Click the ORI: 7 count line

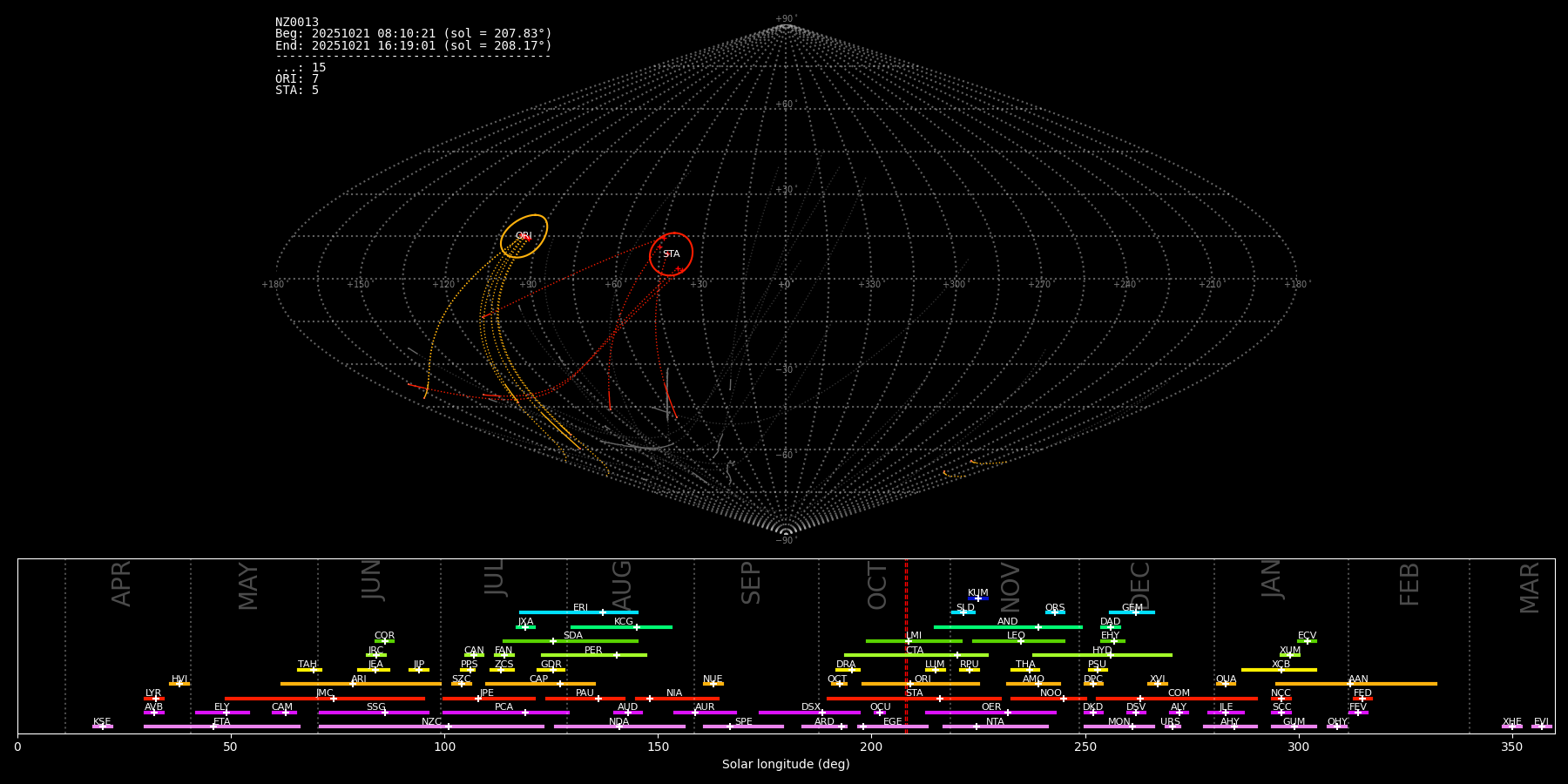click(x=297, y=79)
